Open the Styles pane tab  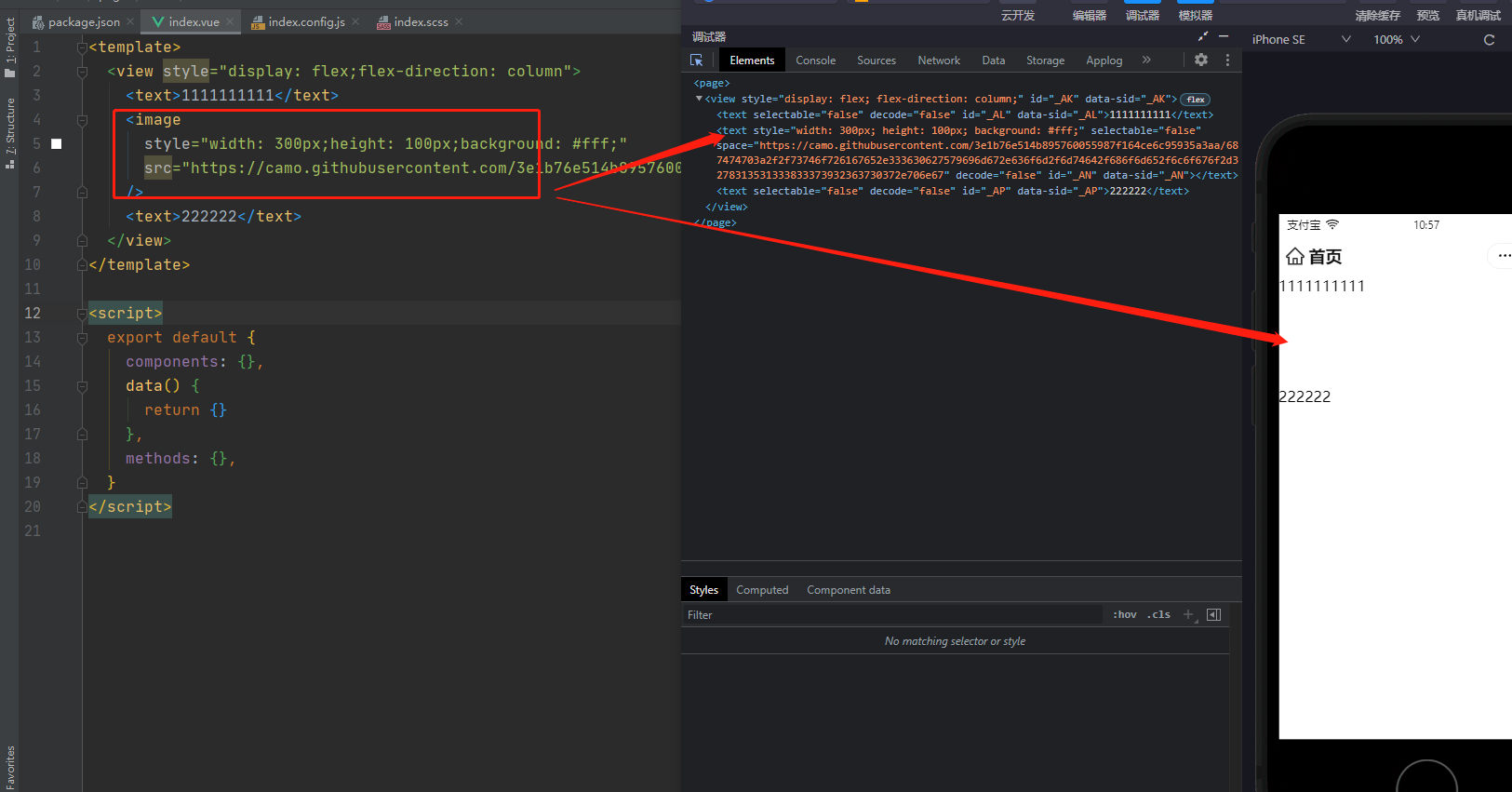pos(703,590)
